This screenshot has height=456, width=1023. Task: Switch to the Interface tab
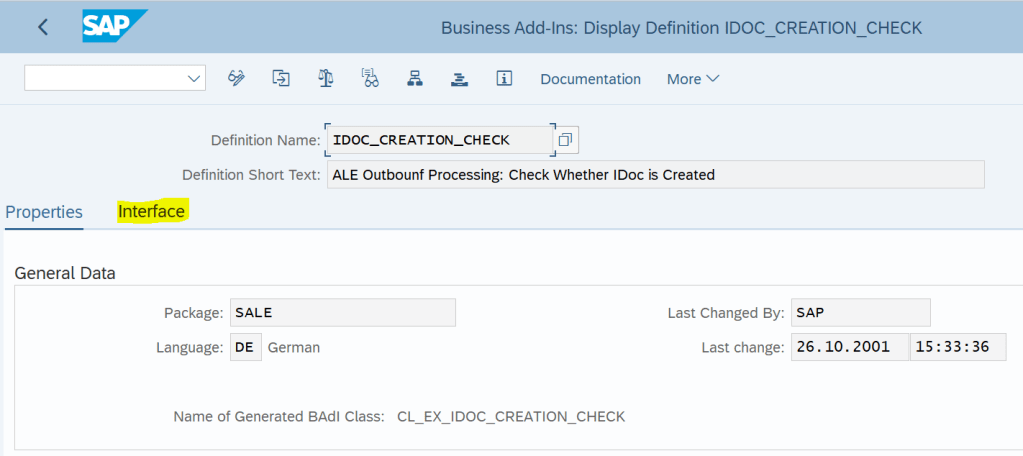(151, 211)
